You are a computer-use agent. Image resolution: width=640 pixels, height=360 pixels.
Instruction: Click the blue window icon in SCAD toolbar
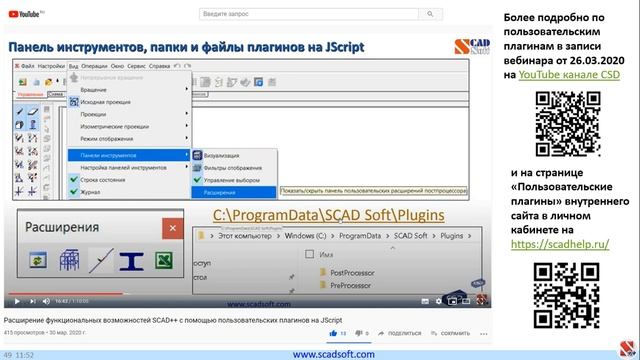pos(258,82)
